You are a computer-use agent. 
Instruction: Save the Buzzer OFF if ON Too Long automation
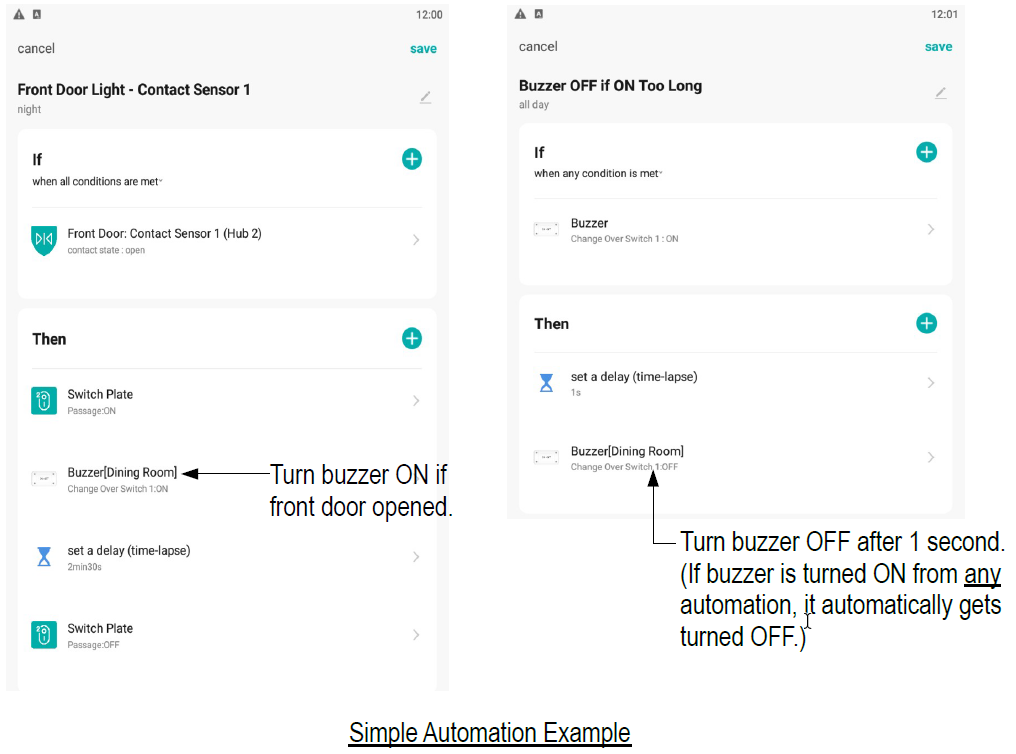point(938,47)
